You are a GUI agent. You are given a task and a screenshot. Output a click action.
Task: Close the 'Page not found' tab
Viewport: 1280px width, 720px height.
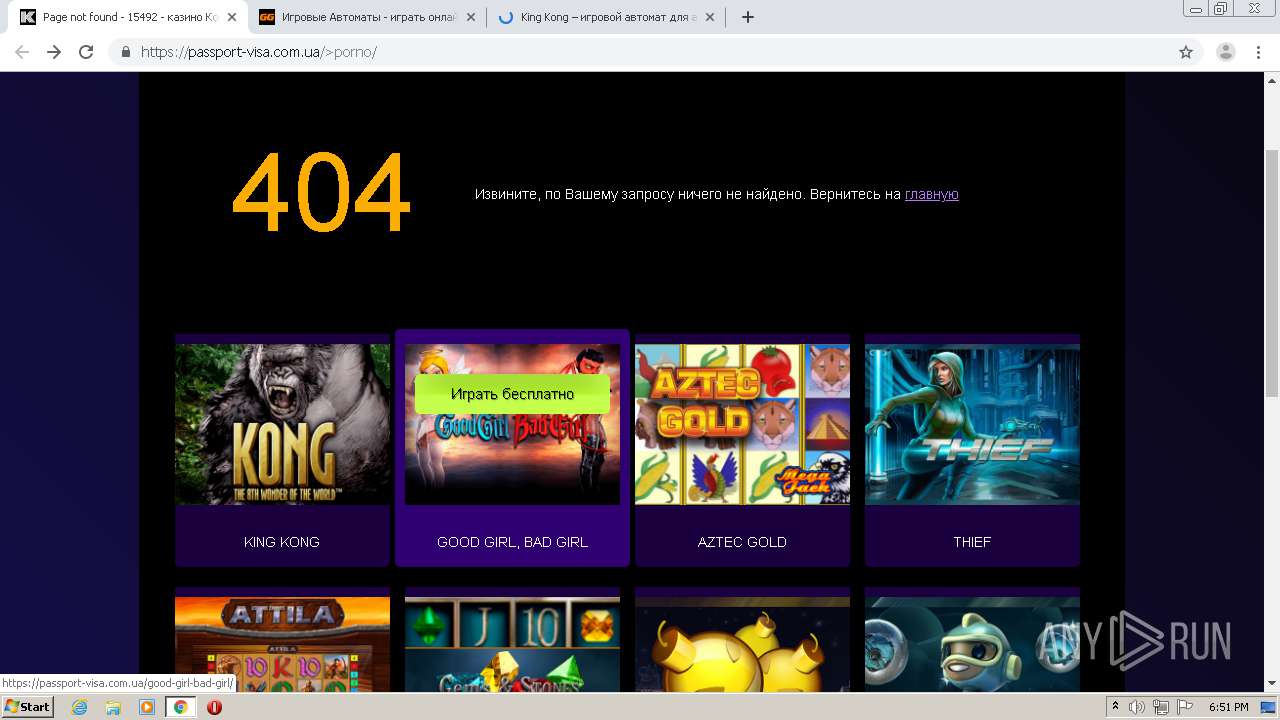232,17
